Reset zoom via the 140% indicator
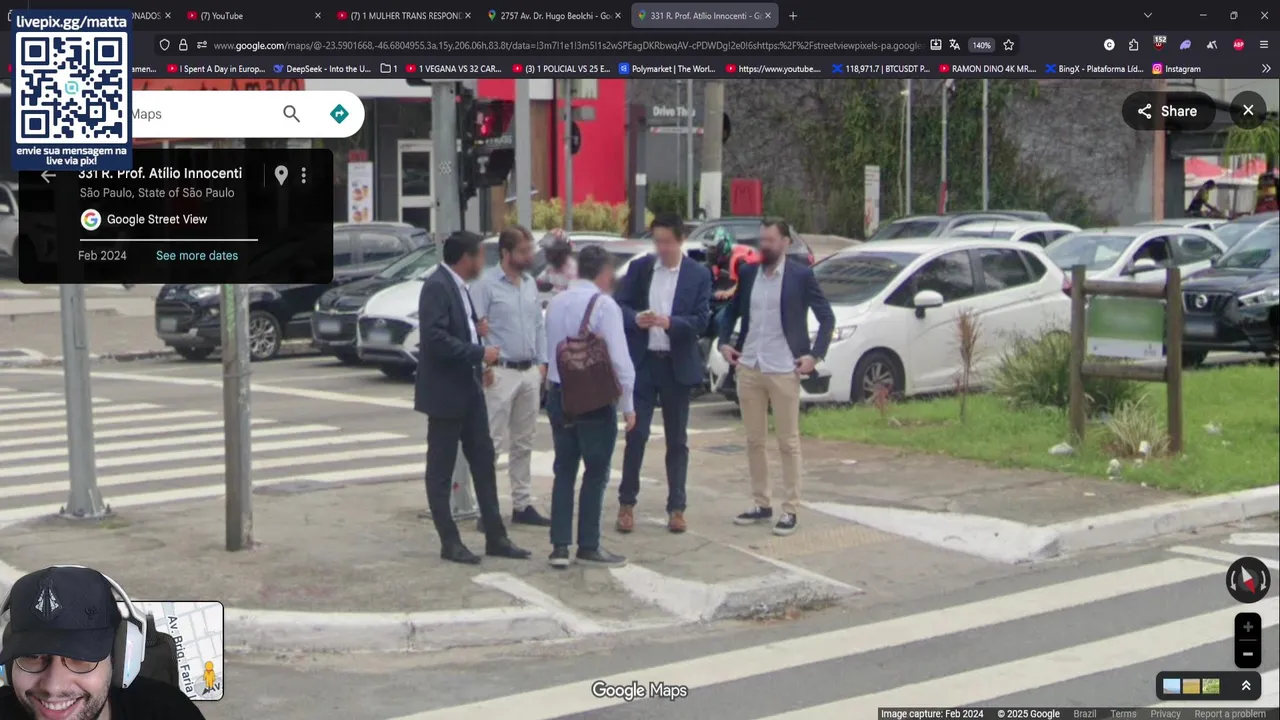Image resolution: width=1280 pixels, height=720 pixels. [981, 45]
